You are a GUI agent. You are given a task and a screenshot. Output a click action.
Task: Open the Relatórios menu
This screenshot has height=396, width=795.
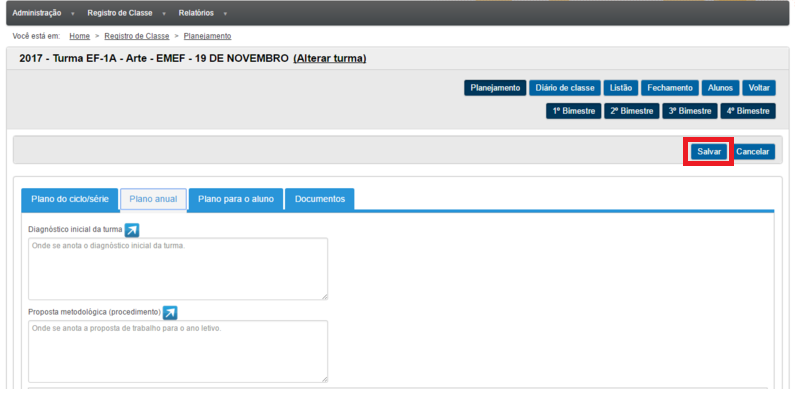(x=196, y=13)
